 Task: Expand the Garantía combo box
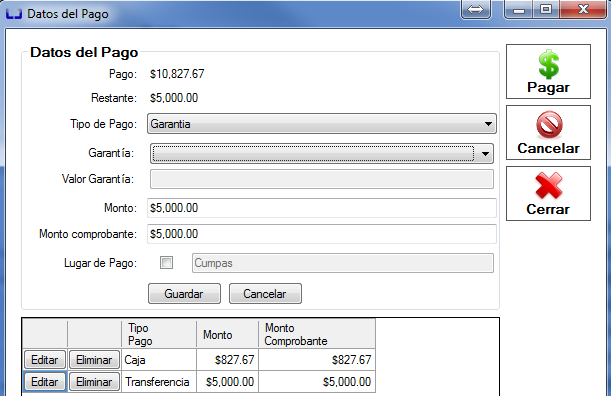point(322,153)
